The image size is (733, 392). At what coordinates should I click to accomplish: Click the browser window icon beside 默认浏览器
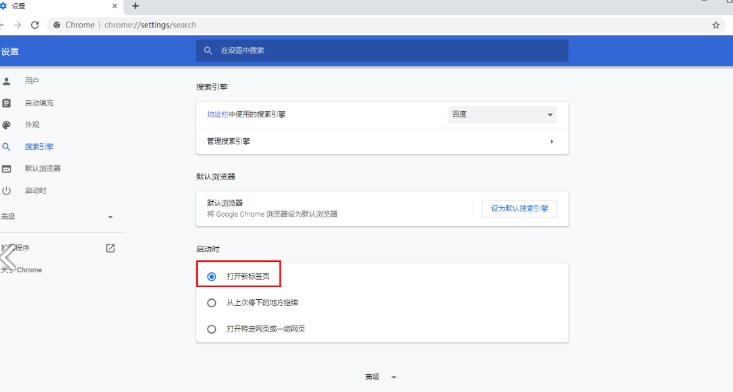point(7,169)
